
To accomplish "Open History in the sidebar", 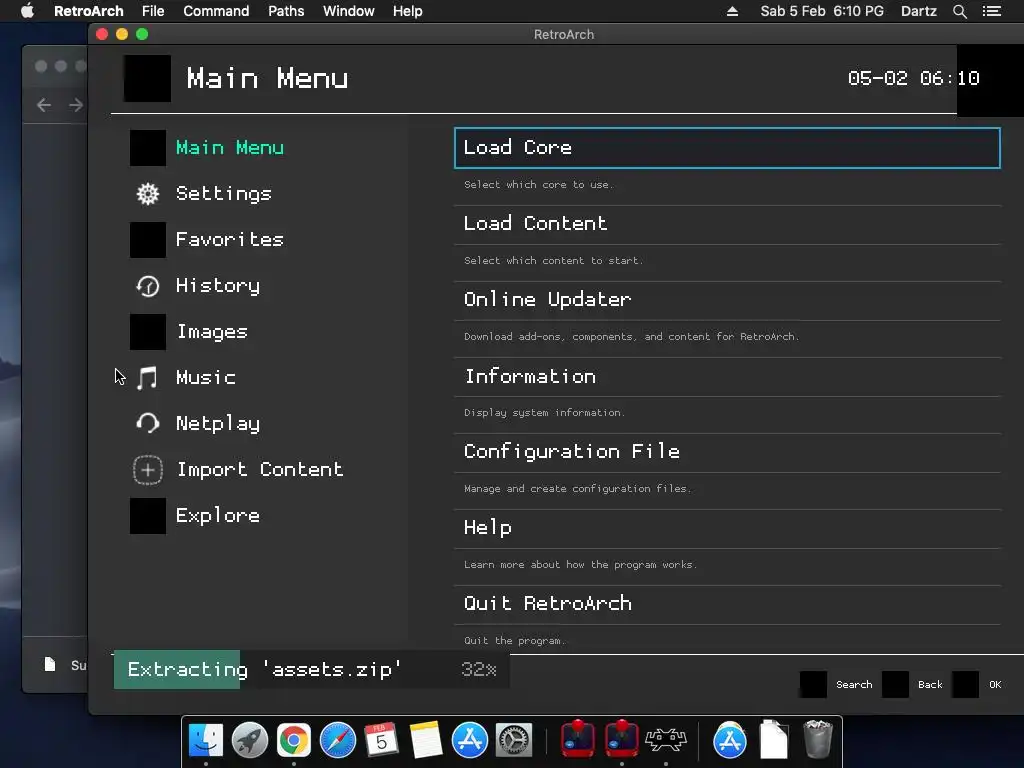I will (218, 286).
